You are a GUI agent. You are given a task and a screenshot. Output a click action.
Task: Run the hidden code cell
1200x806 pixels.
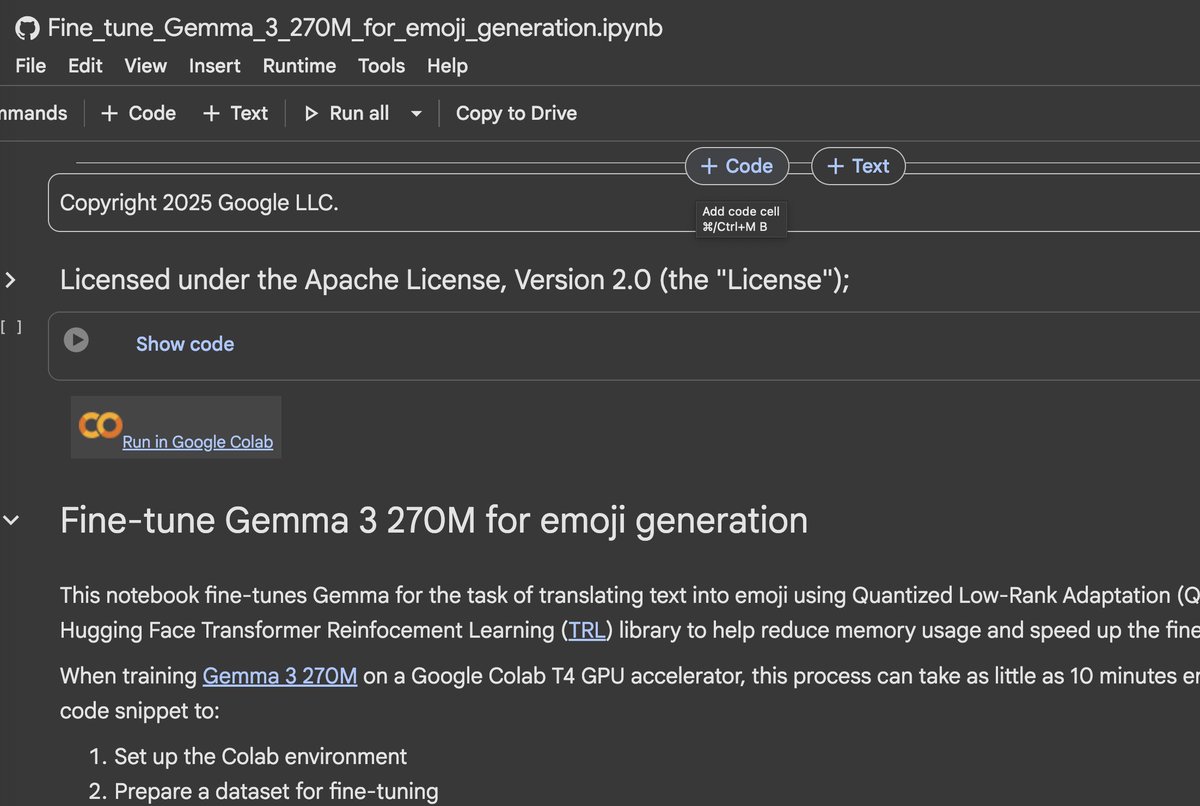pos(76,341)
